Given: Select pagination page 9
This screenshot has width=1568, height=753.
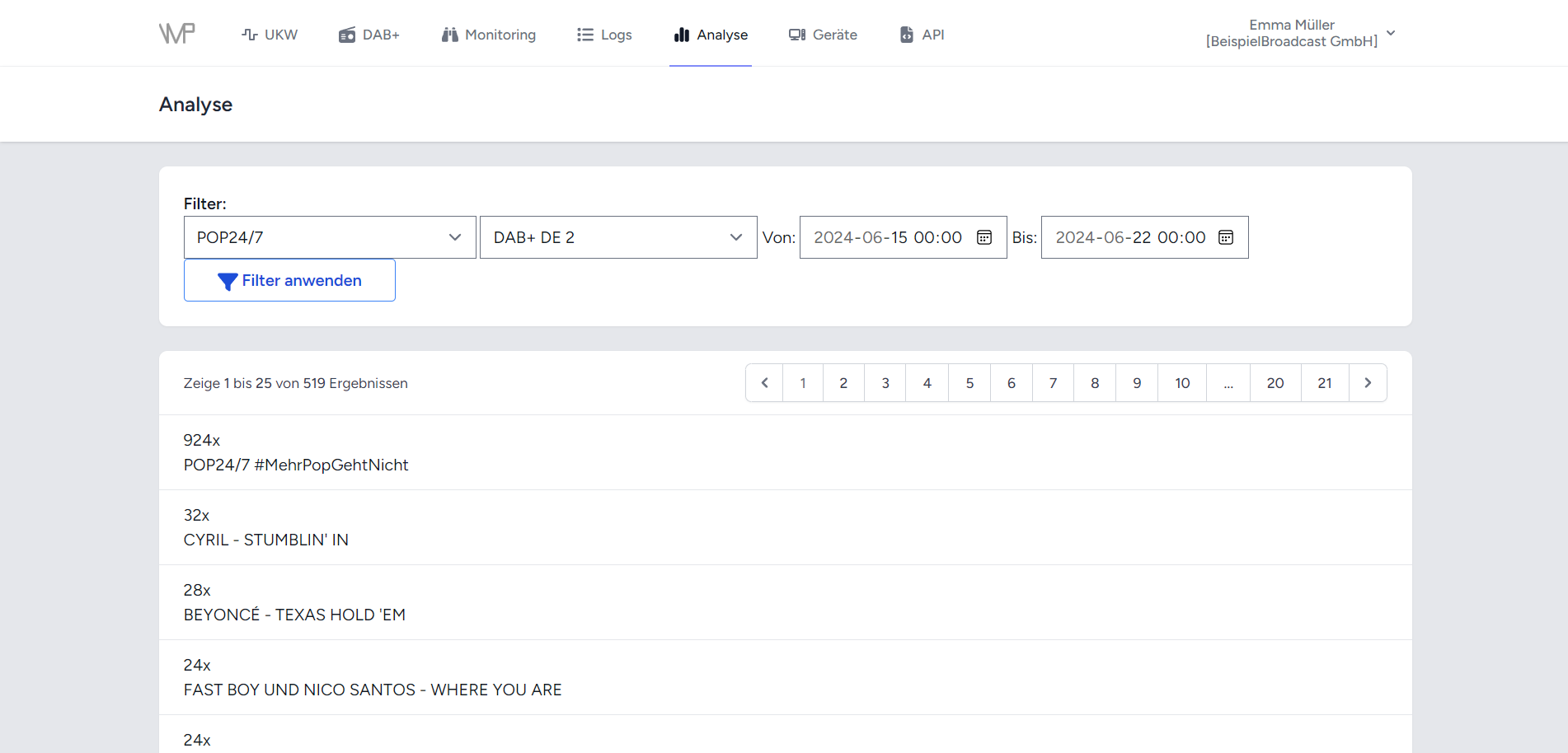Looking at the screenshot, I should click(x=1137, y=383).
